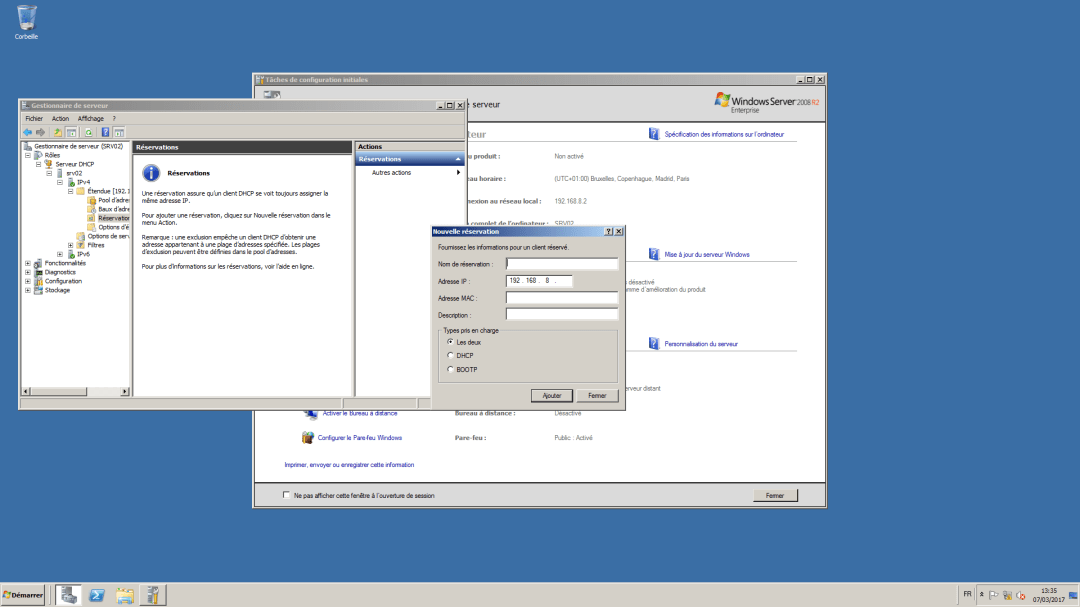Click the Server Manager icon in the taskbar
The height and width of the screenshot is (607, 1080).
152,595
